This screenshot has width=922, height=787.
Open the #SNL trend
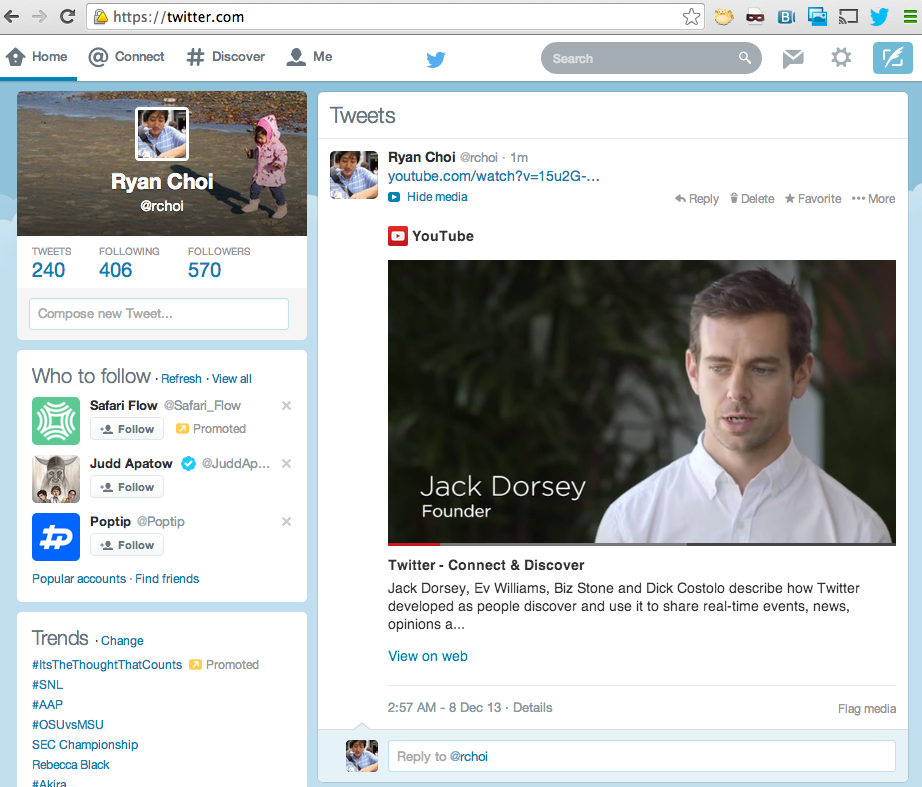[x=48, y=685]
